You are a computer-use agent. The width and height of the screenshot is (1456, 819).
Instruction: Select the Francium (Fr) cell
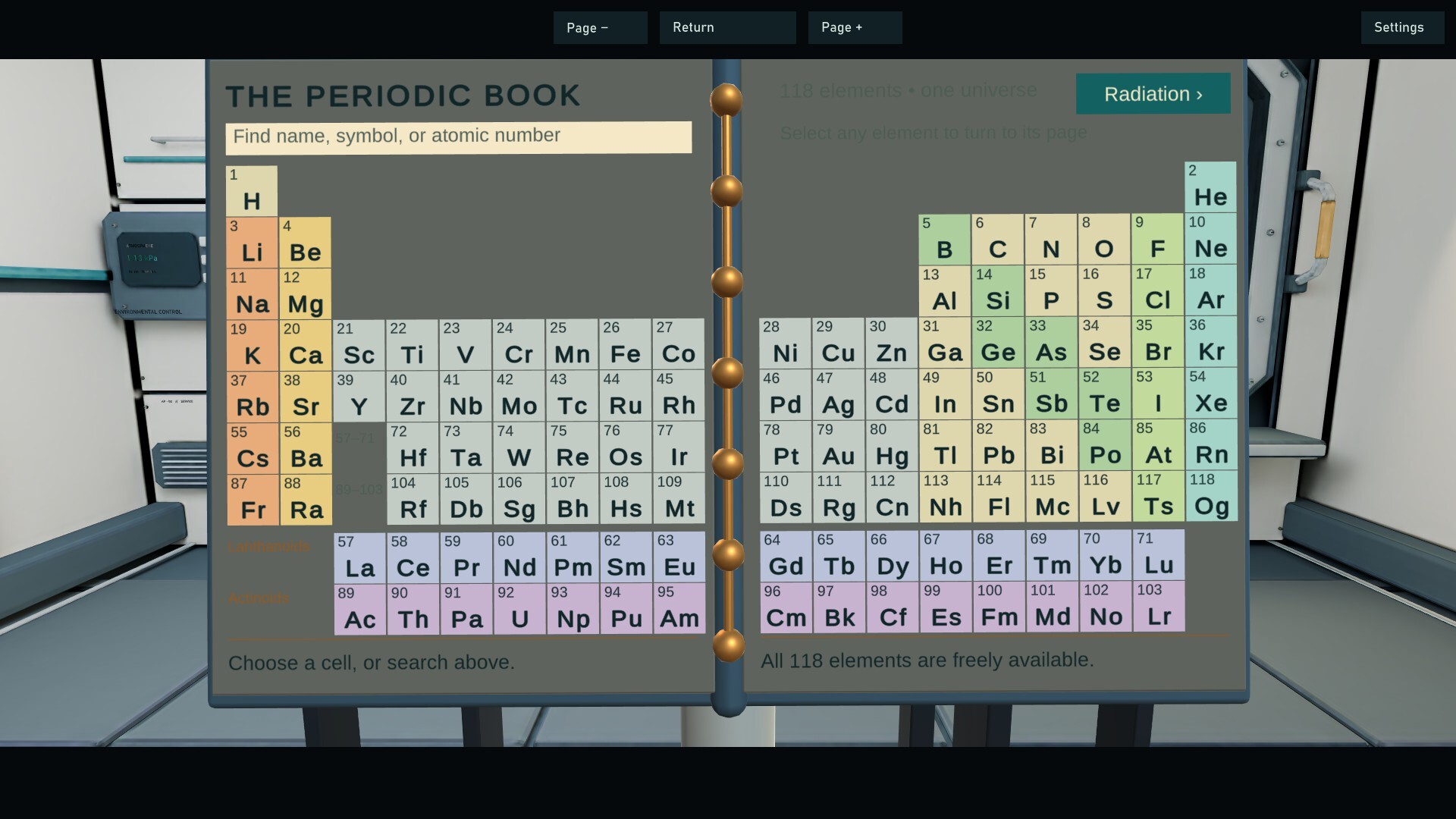click(x=253, y=500)
